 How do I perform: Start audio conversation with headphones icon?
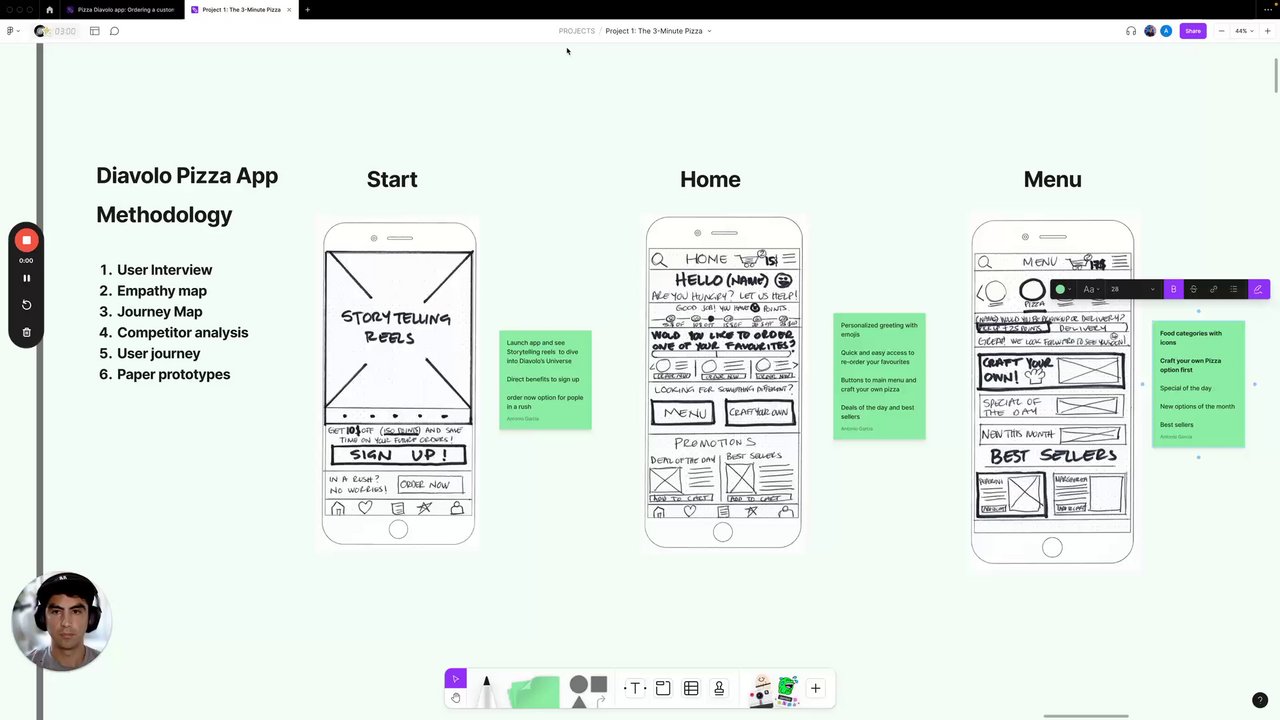(1131, 31)
